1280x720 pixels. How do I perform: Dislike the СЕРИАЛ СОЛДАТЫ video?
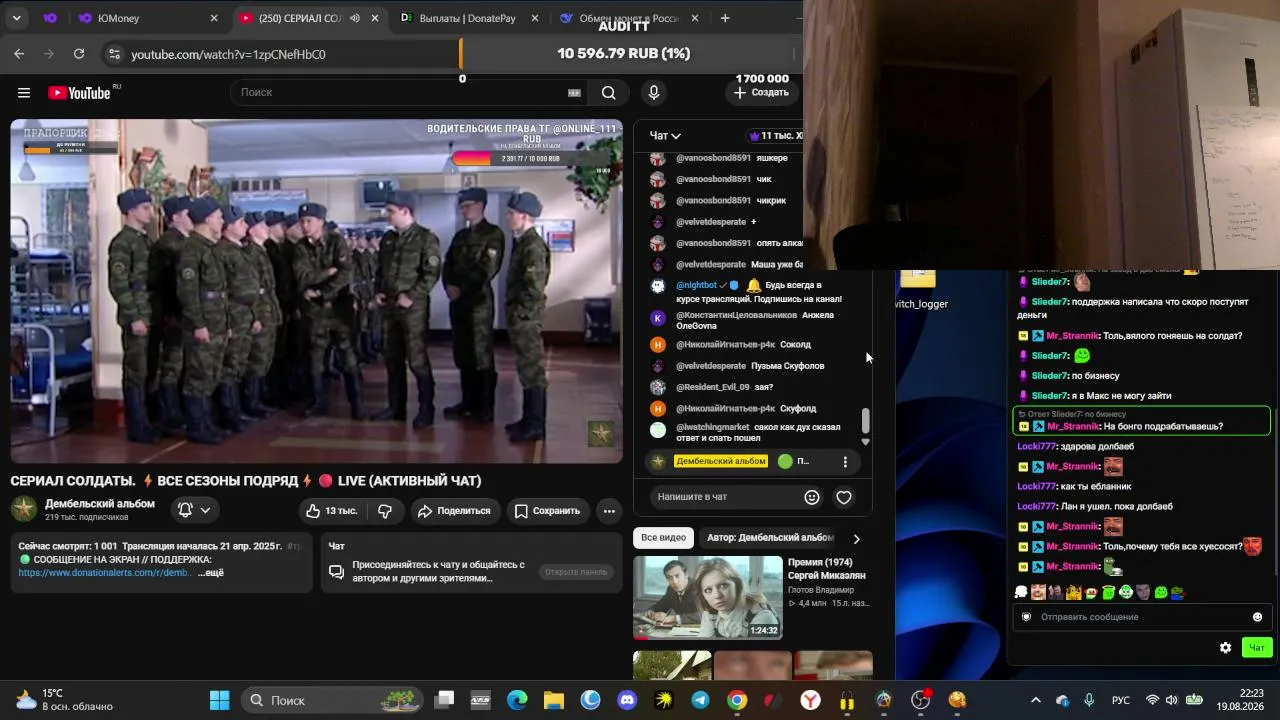pyautogui.click(x=385, y=511)
